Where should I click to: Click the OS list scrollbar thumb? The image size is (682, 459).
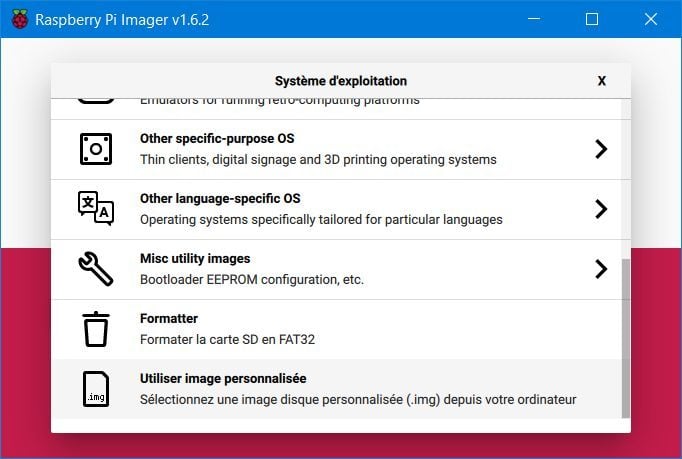(626, 338)
